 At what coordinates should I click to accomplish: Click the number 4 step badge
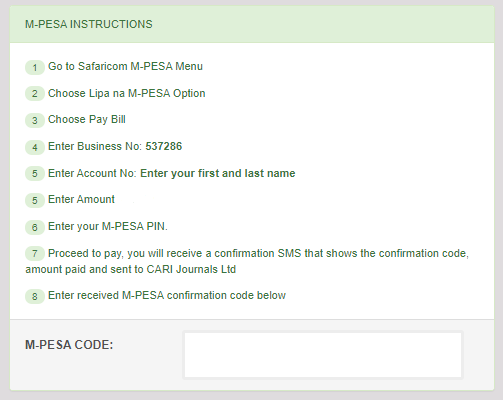pyautogui.click(x=35, y=147)
